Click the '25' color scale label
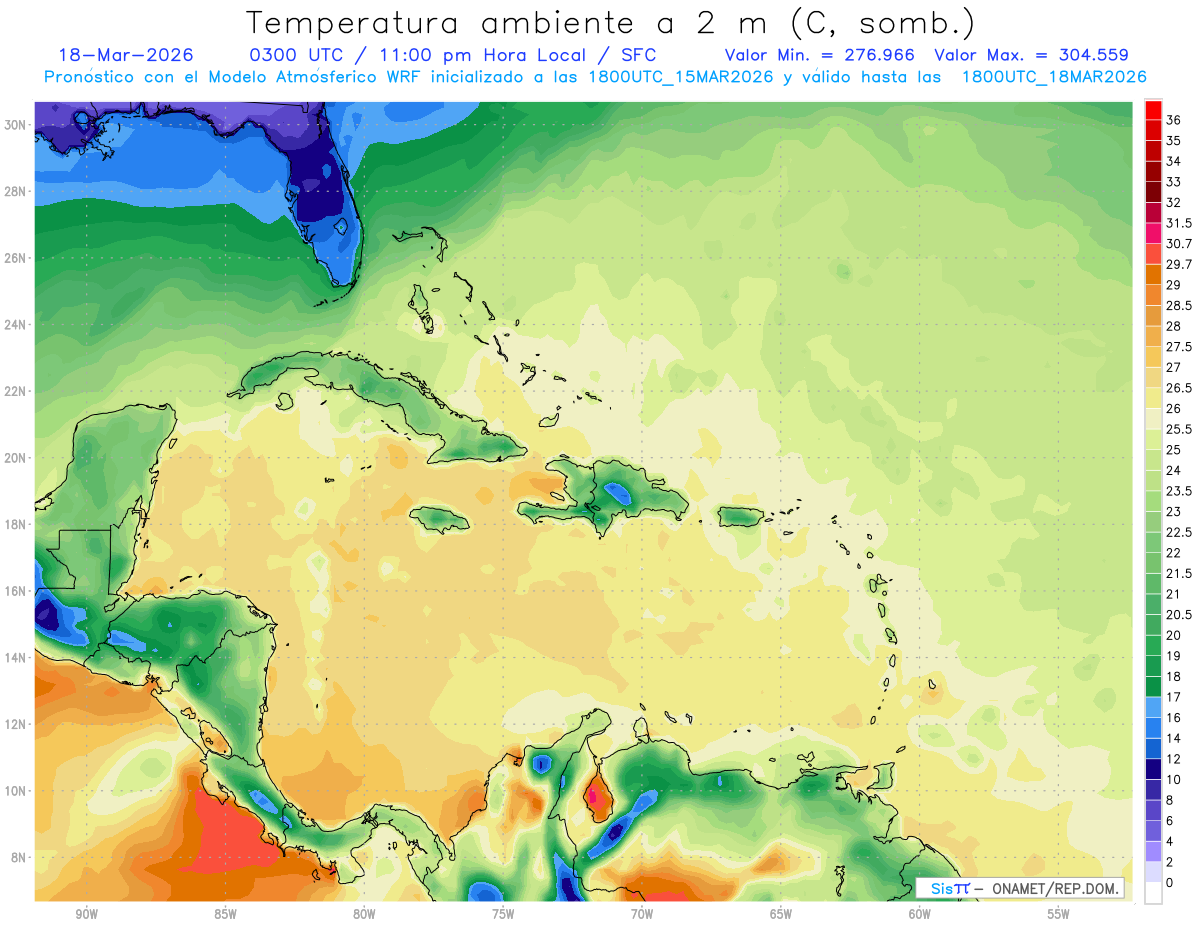The image size is (1200, 927). (x=1173, y=450)
